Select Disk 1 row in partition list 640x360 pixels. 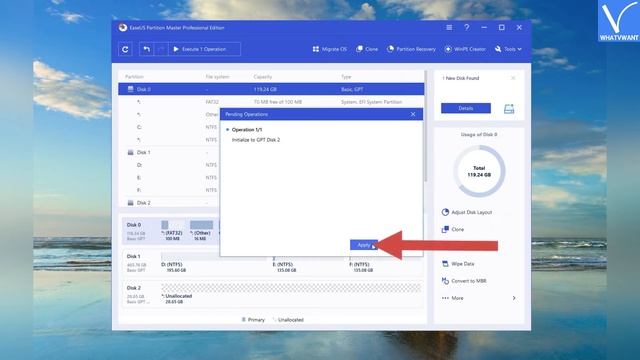tap(169, 152)
